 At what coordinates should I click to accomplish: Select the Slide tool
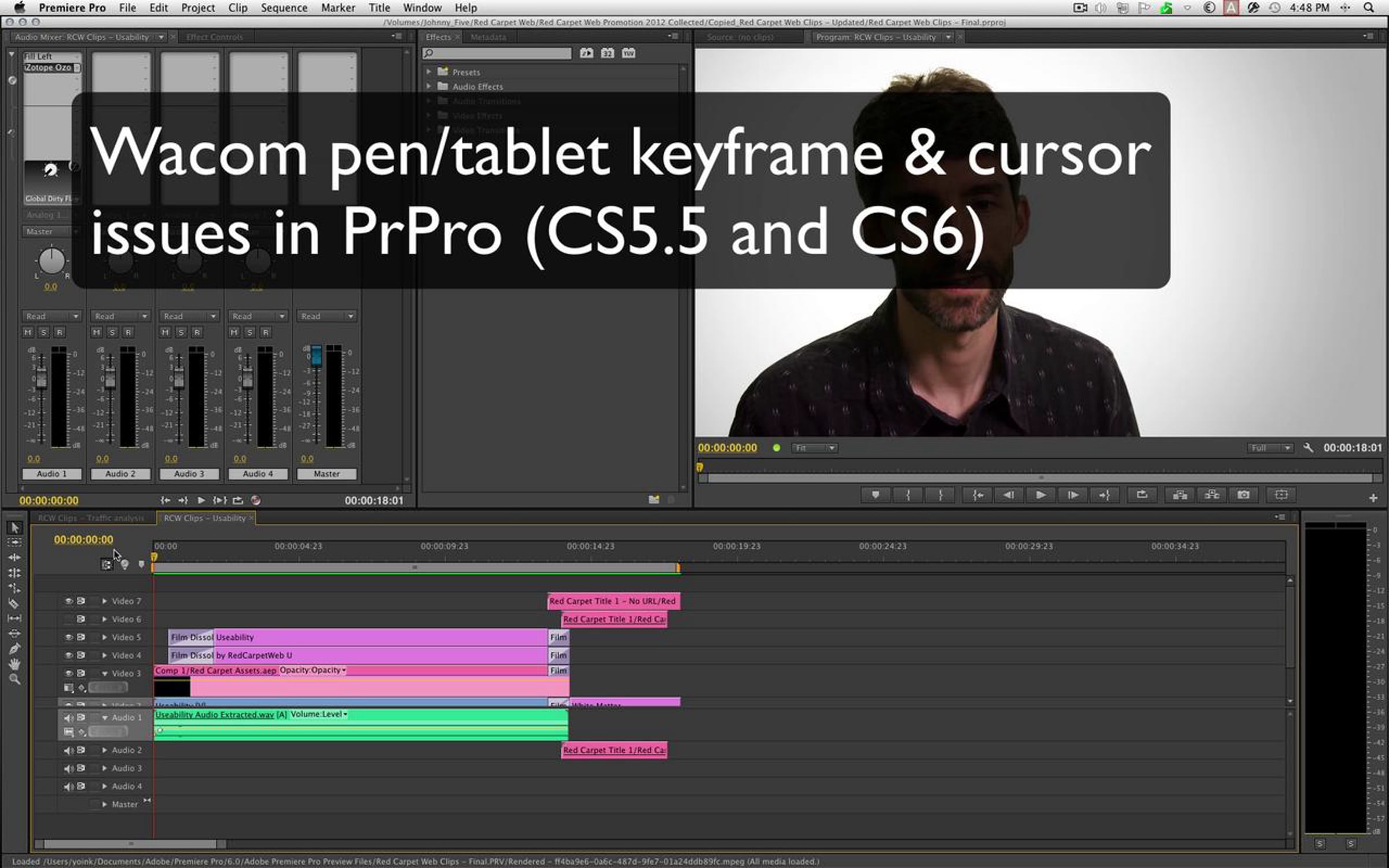point(15,634)
